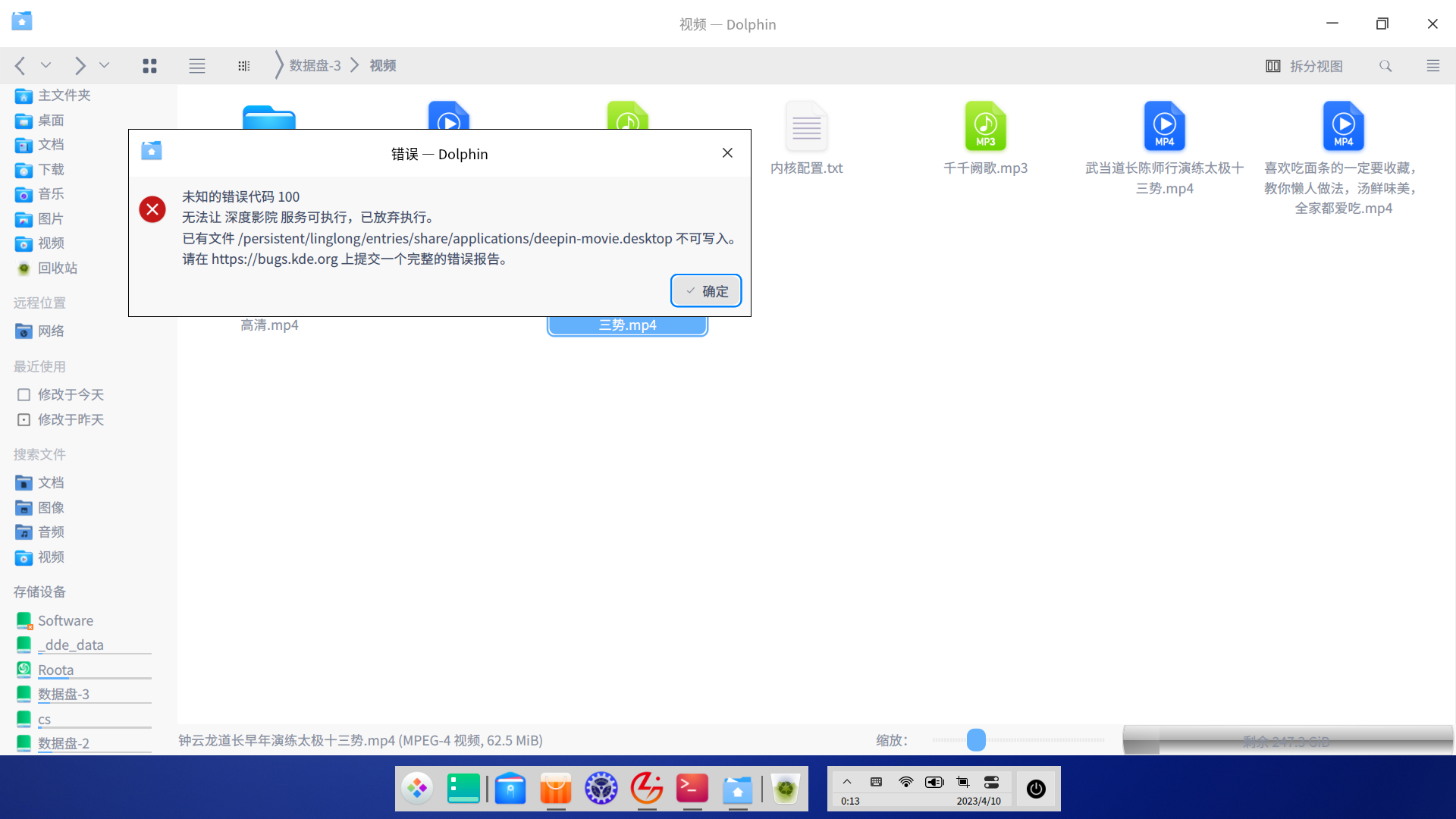Go forward to next folder
This screenshot has width=1456, height=819.
tap(80, 66)
